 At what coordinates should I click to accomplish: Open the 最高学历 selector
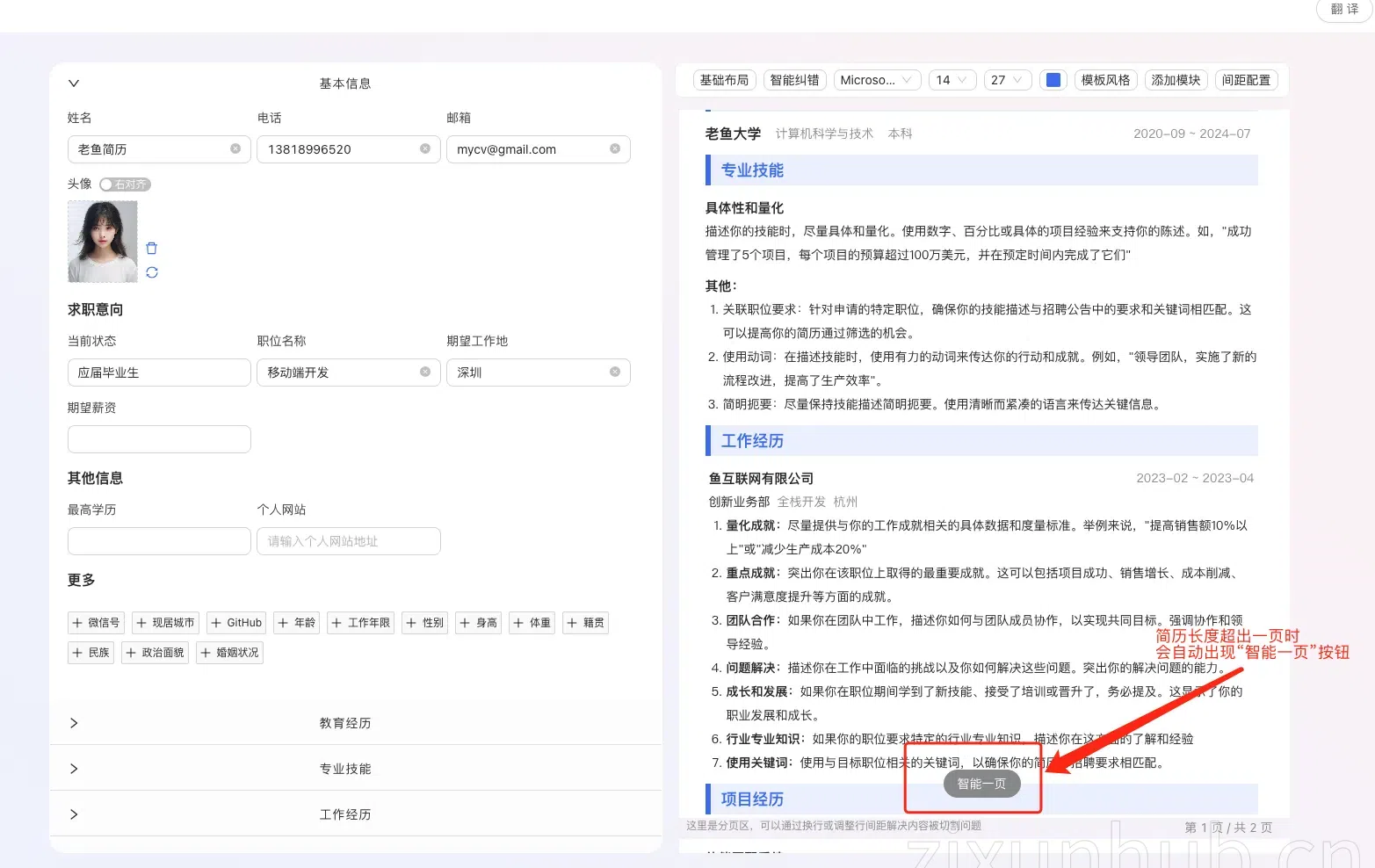click(159, 541)
